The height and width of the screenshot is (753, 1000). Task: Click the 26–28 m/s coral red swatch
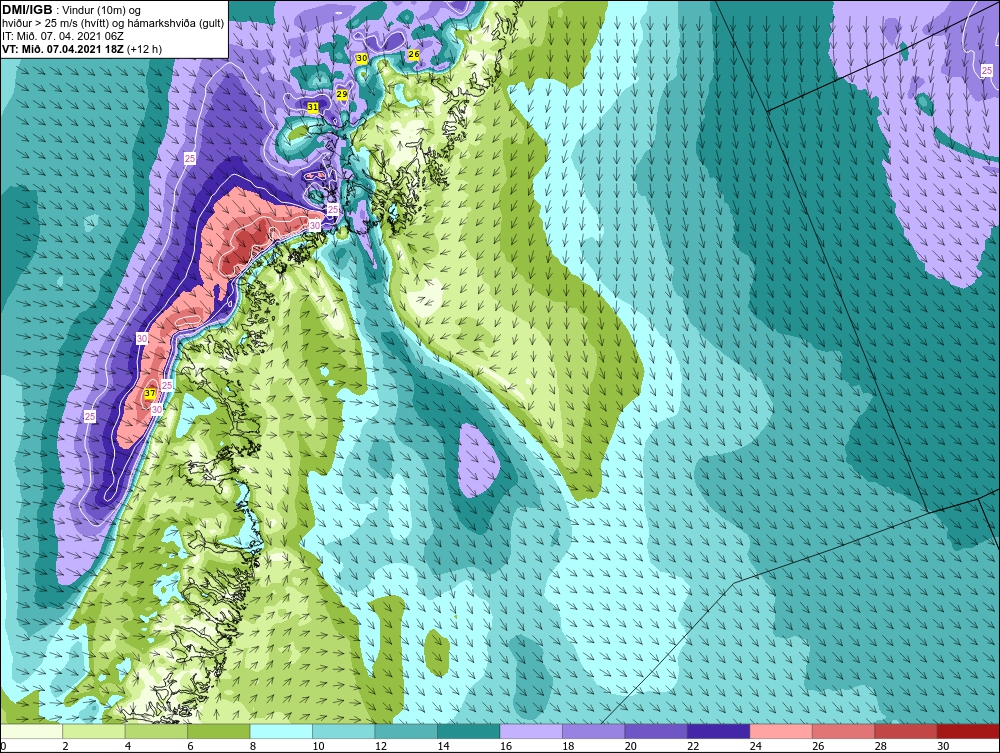[x=844, y=731]
